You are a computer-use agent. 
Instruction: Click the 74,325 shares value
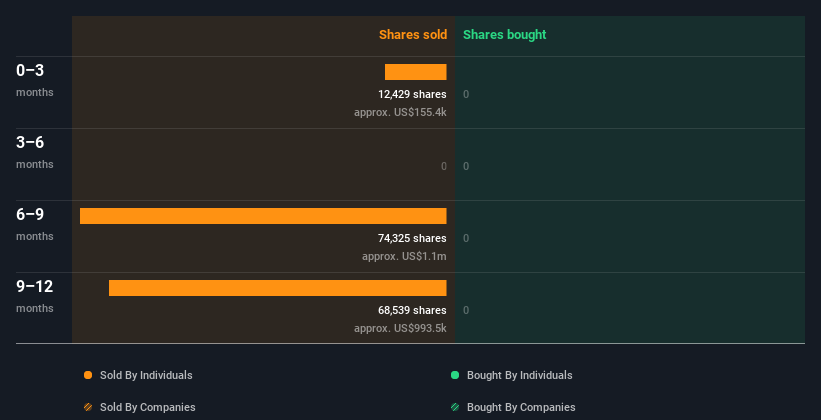click(405, 238)
